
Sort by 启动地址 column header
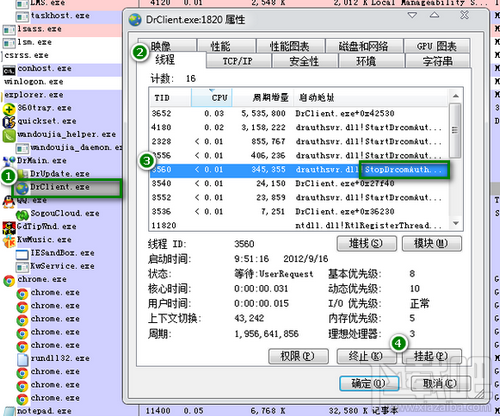[x=370, y=98]
